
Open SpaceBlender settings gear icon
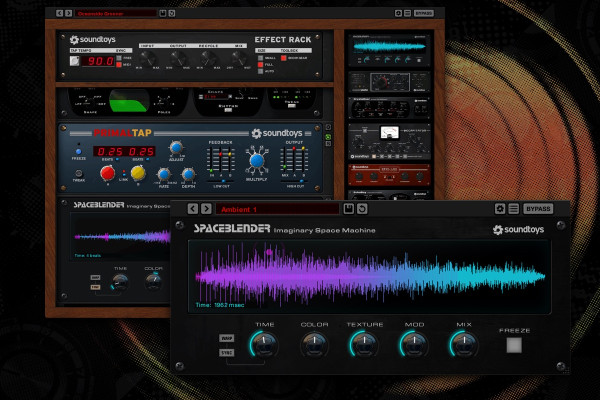tap(500, 209)
